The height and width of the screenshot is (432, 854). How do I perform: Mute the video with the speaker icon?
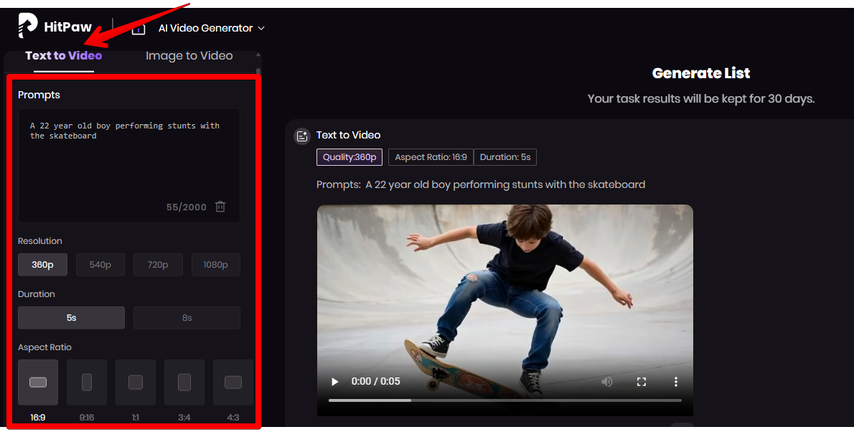click(607, 381)
